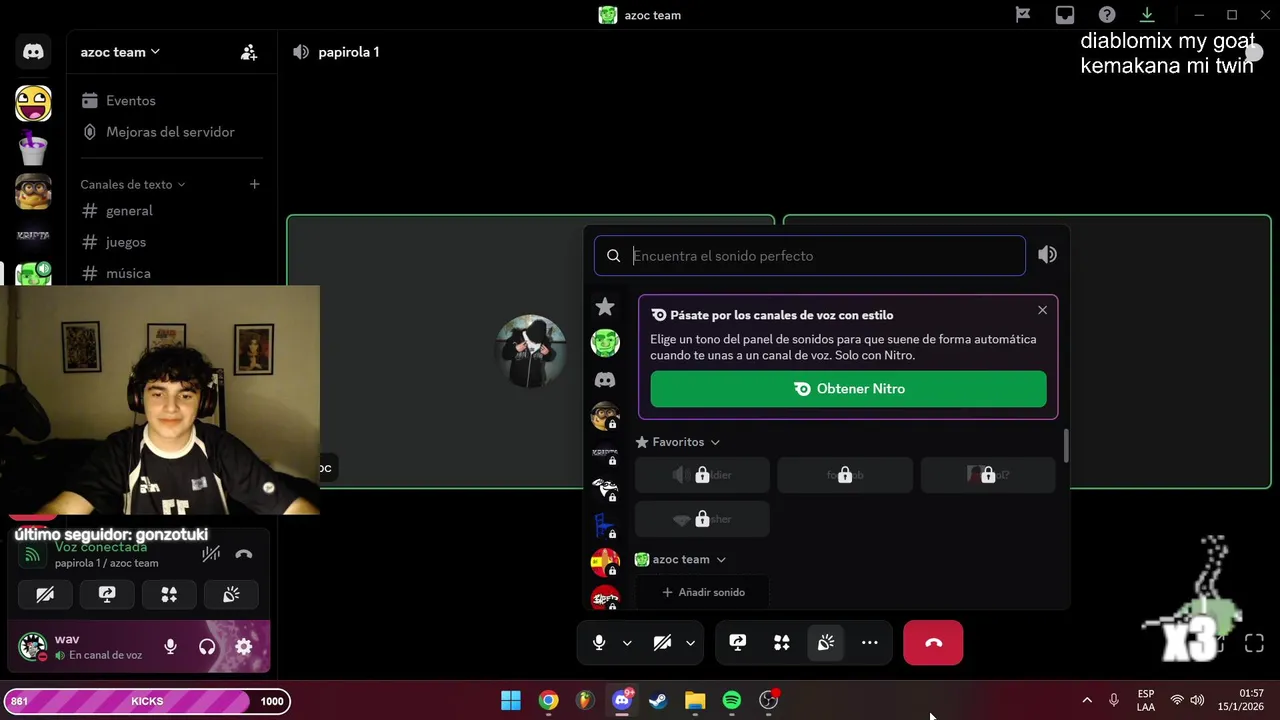Open Spotify from the taskbar

pos(732,700)
